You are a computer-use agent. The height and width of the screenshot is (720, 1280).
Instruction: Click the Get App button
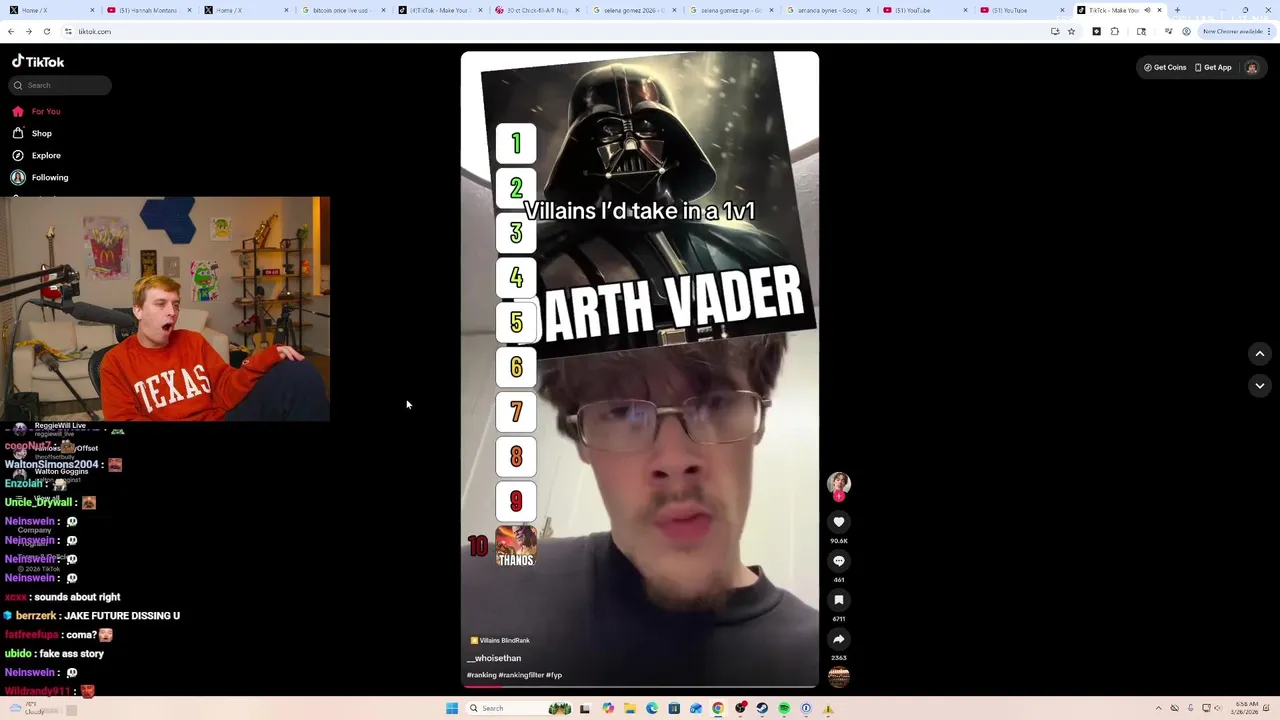coord(1213,67)
